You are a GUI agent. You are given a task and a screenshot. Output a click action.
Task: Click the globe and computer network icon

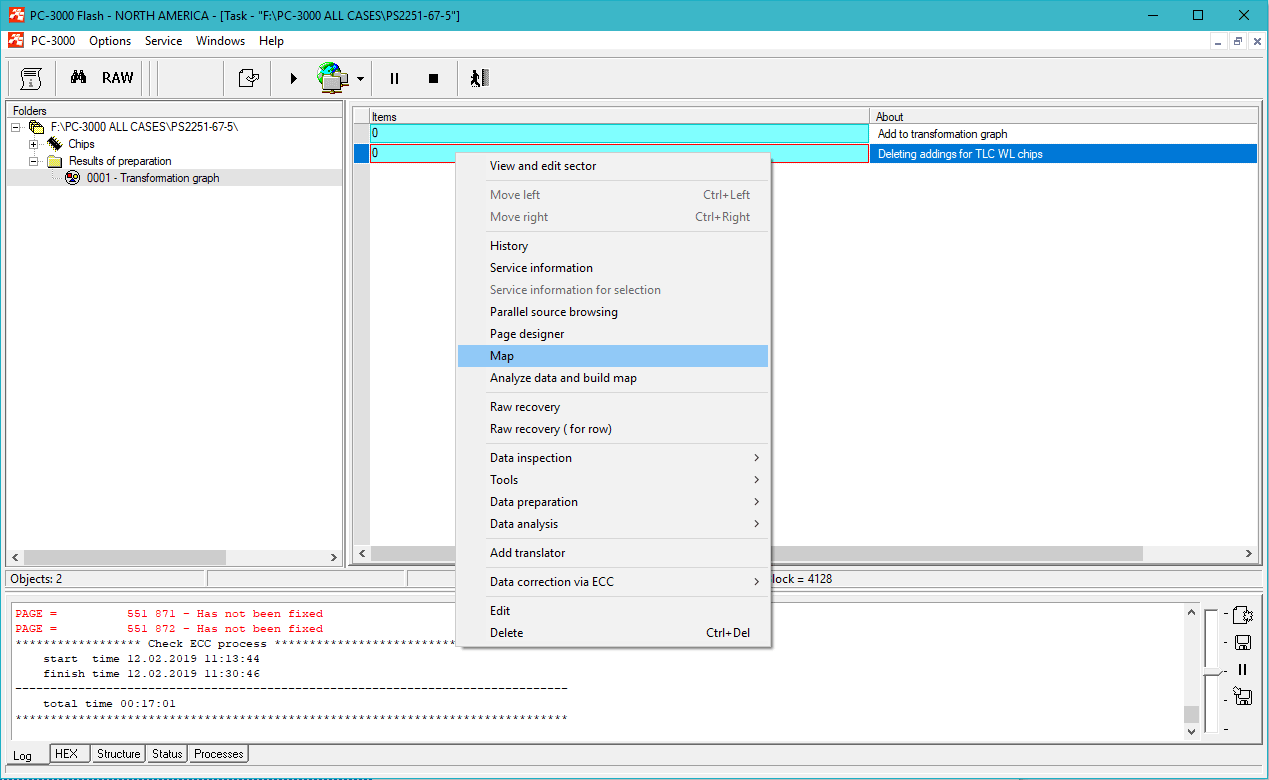pyautogui.click(x=333, y=78)
